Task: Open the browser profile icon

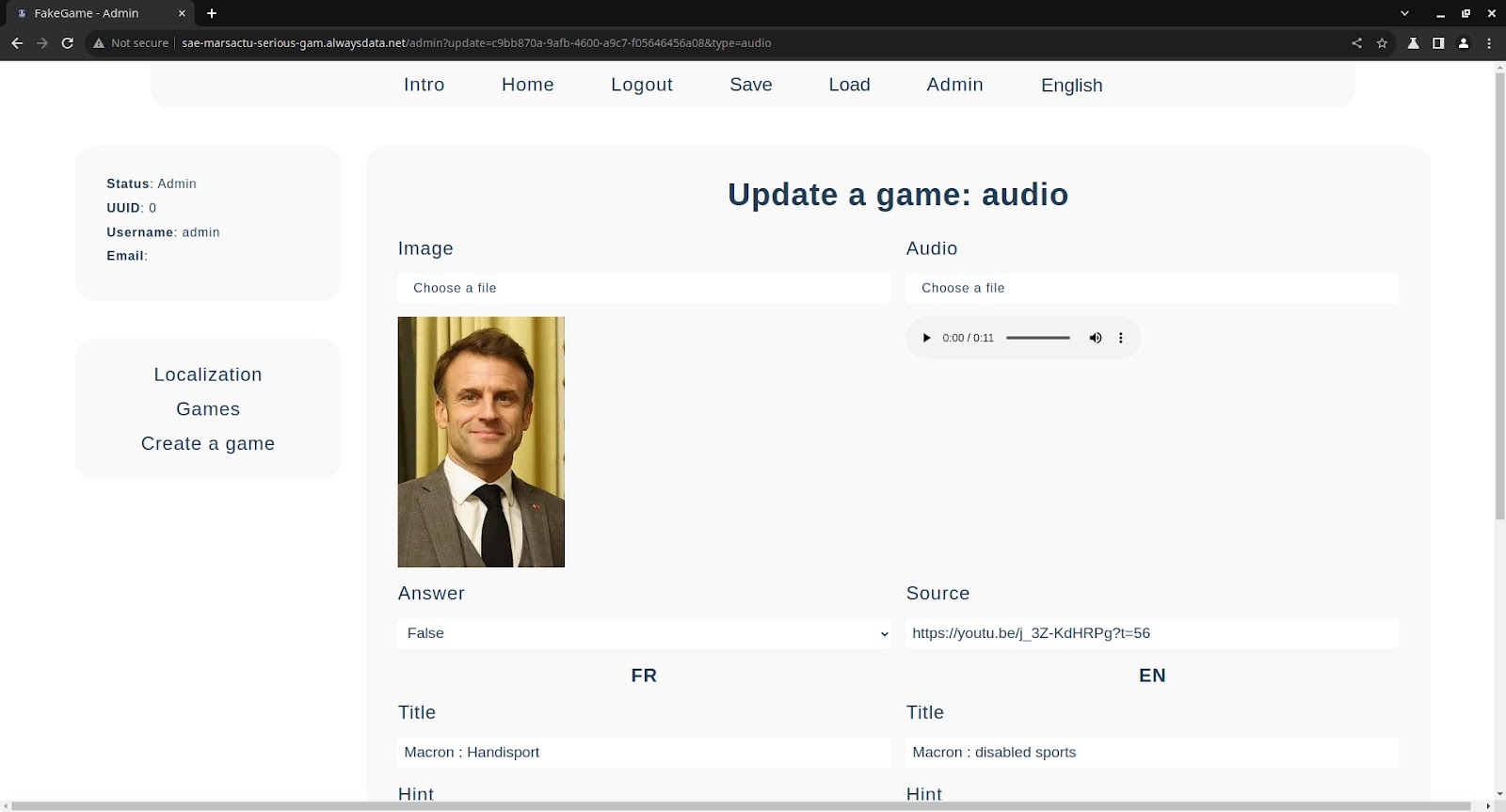Action: point(1464,43)
